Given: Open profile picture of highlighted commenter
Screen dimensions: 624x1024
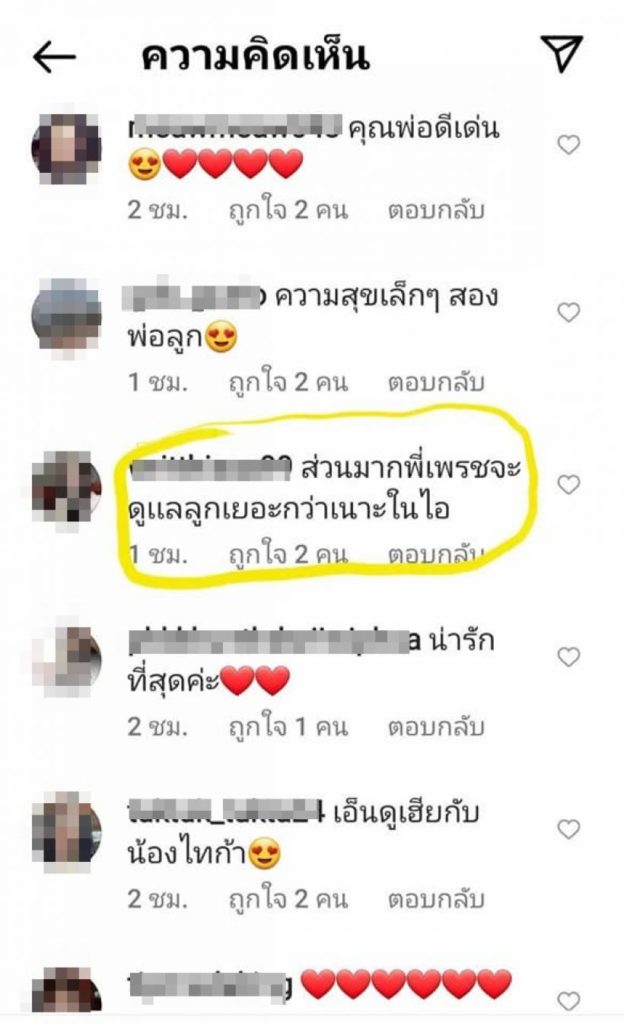Looking at the screenshot, I should (x=67, y=488).
